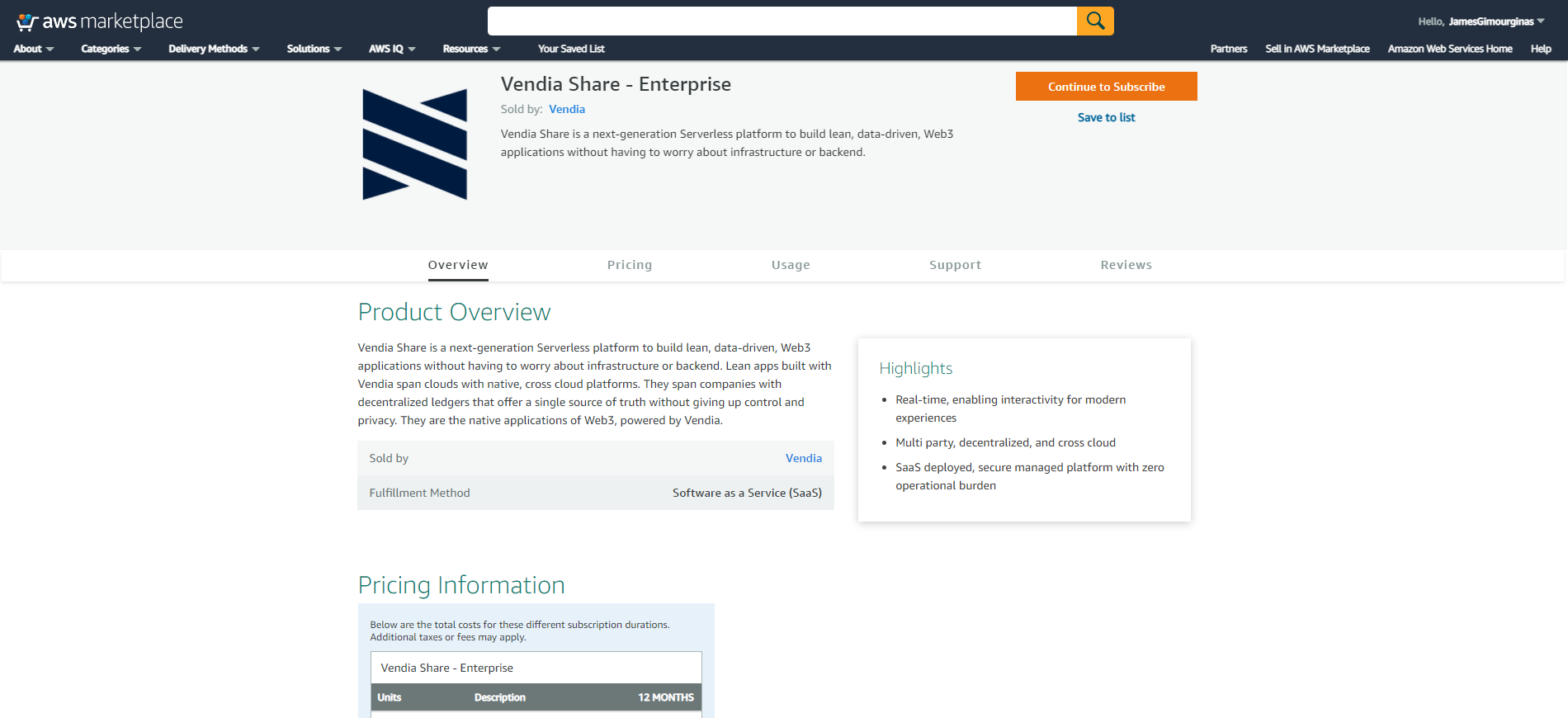1568x718 pixels.
Task: Click the 12 MONTHS column header
Action: pos(665,697)
